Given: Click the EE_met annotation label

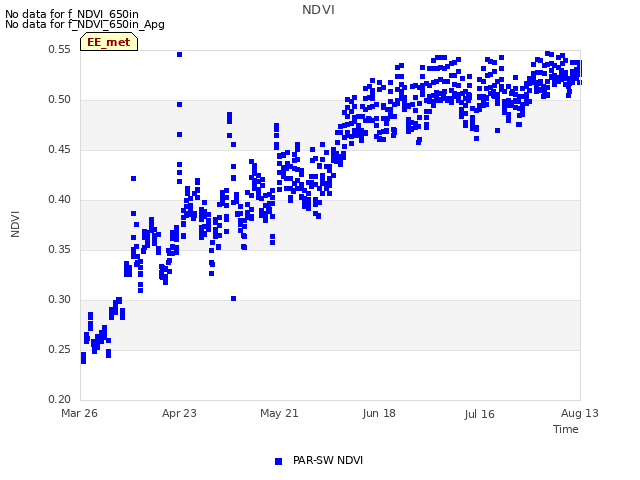Looking at the screenshot, I should click(109, 42).
